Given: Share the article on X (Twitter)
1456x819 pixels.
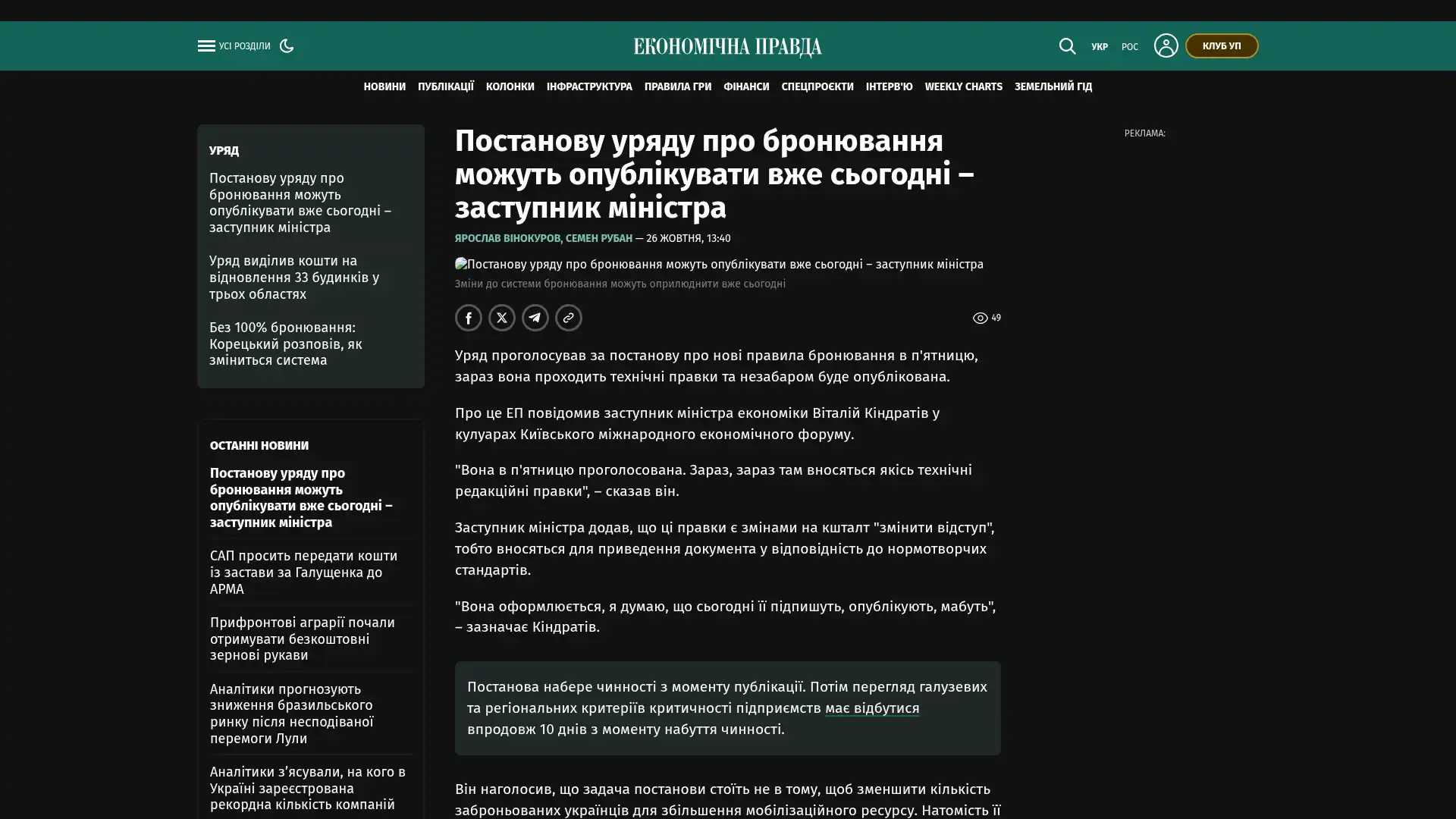Looking at the screenshot, I should pyautogui.click(x=502, y=318).
